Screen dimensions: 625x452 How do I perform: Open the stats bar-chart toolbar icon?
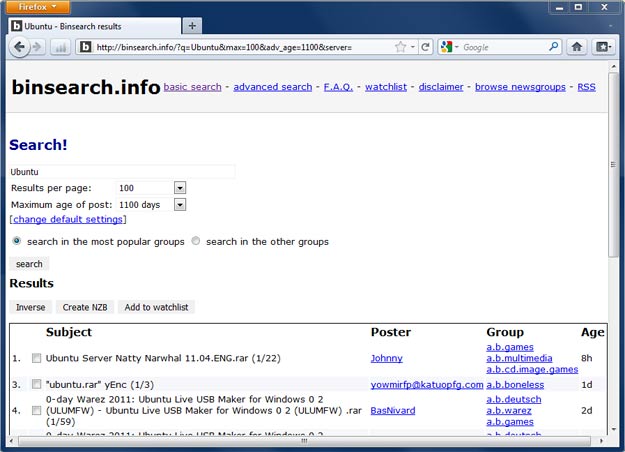click(x=61, y=47)
